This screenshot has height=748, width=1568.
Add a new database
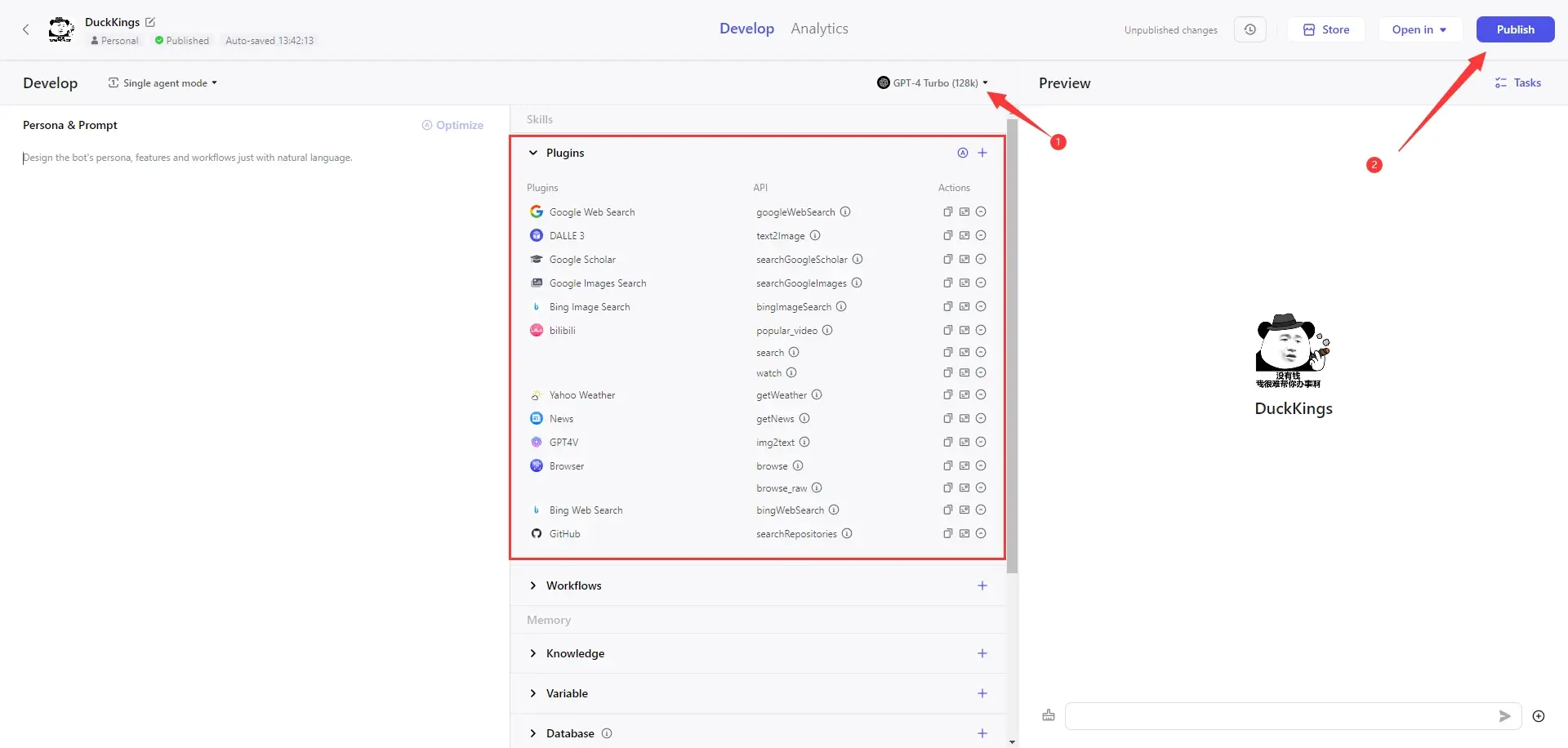coord(982,733)
